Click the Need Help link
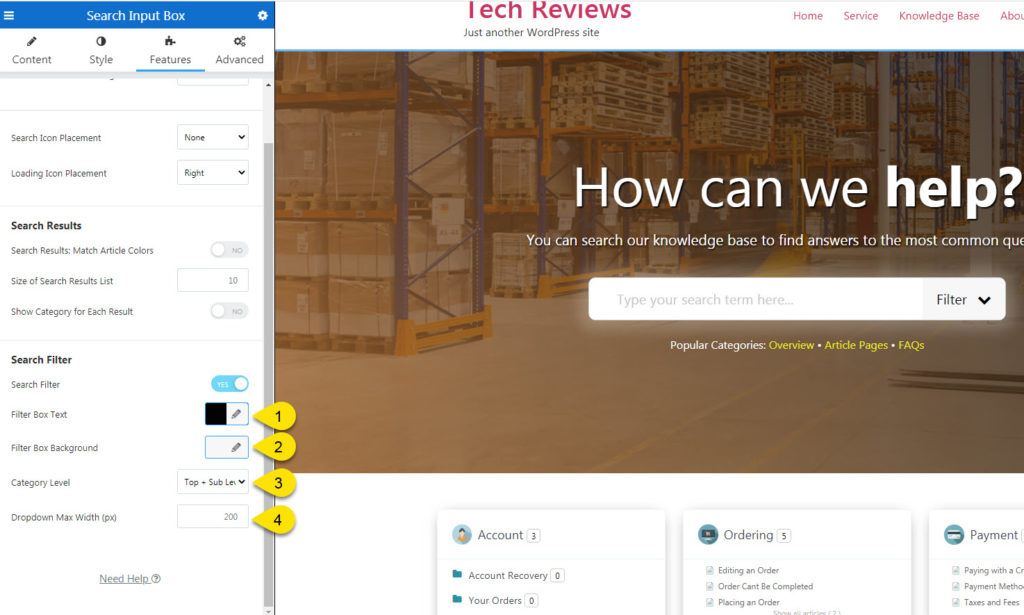 click(x=129, y=579)
